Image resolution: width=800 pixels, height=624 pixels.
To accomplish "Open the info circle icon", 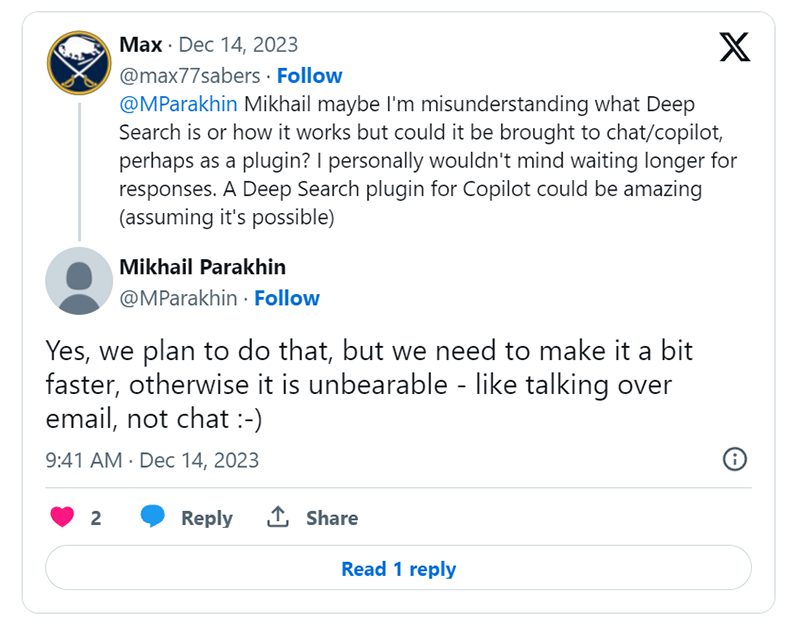I will tap(734, 459).
